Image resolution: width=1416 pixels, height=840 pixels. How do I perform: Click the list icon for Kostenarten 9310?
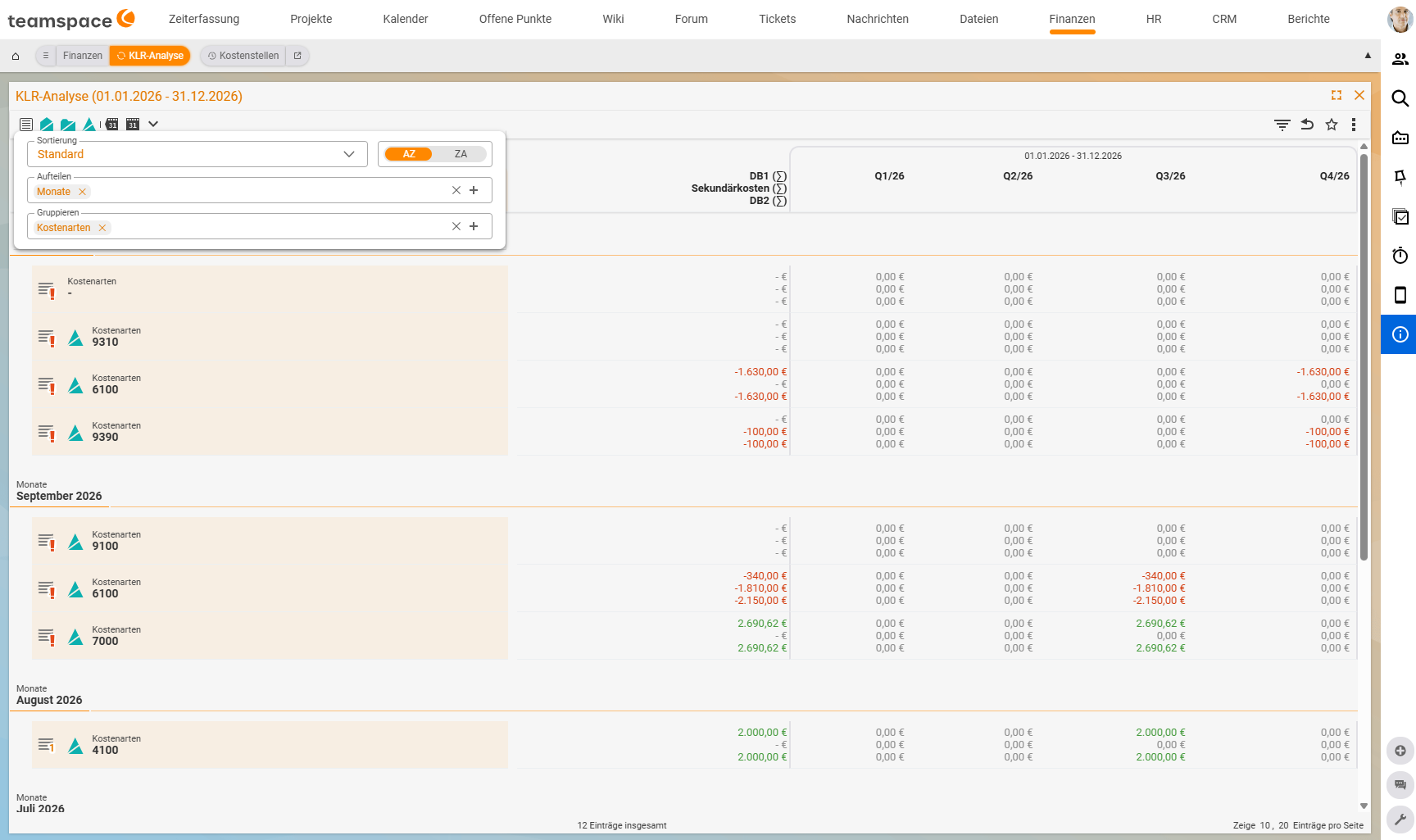coord(46,337)
